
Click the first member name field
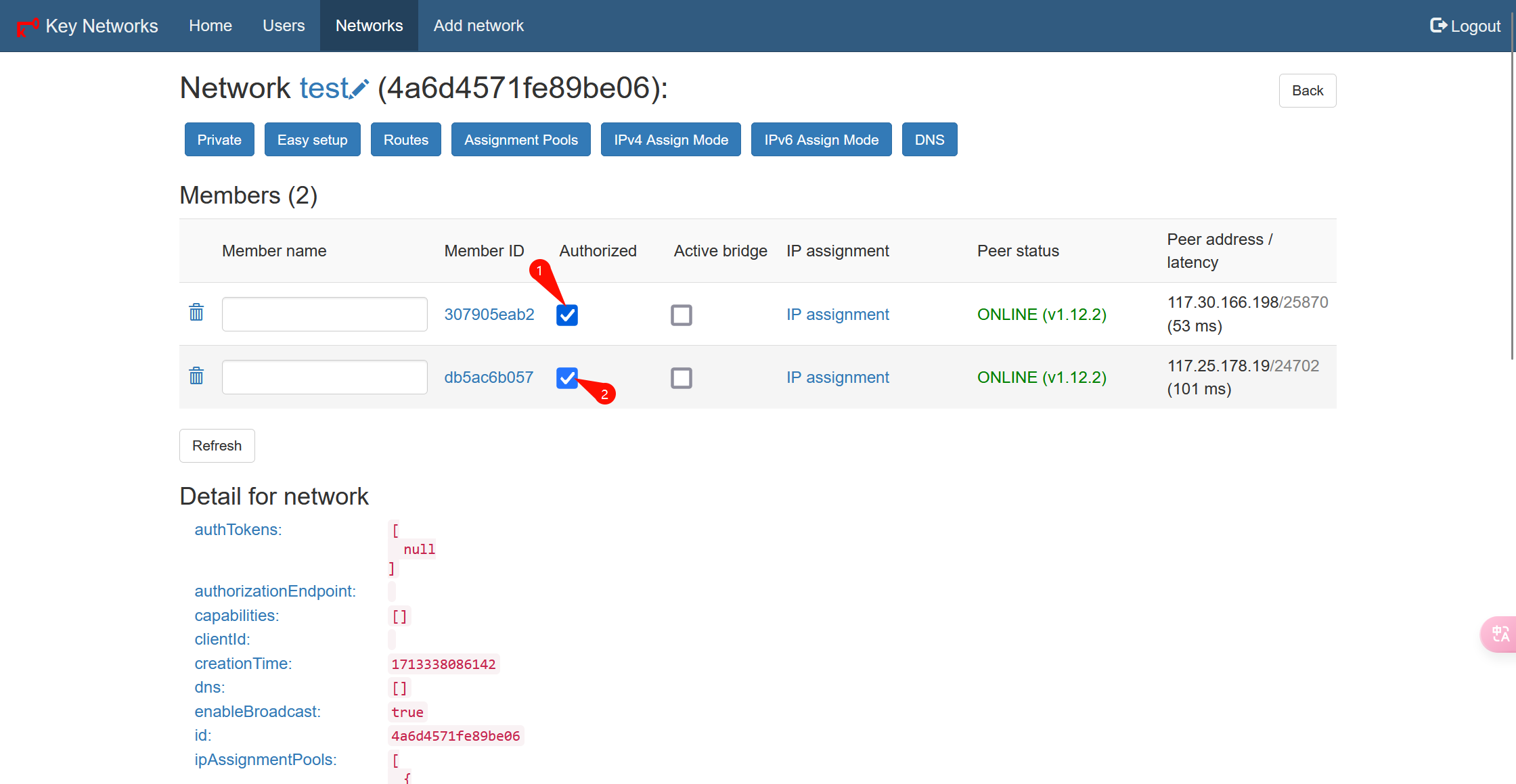(324, 315)
